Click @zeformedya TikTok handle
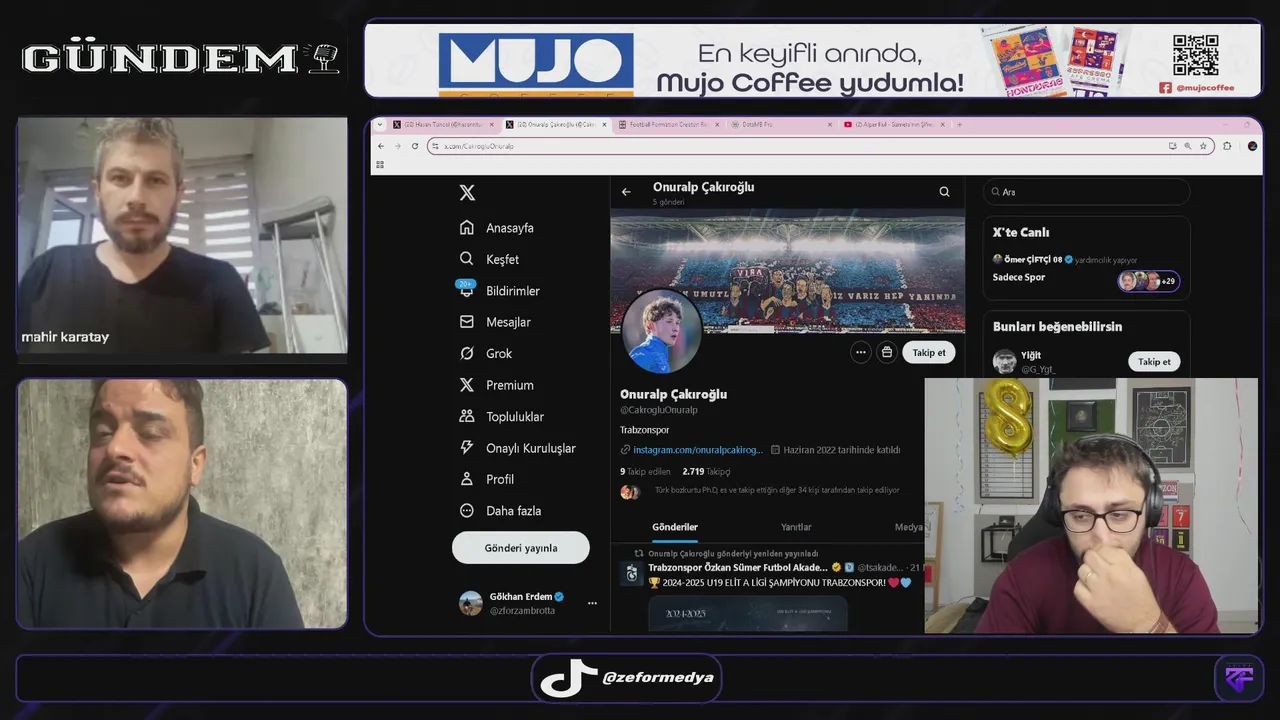Image resolution: width=1280 pixels, height=720 pixels. (658, 678)
